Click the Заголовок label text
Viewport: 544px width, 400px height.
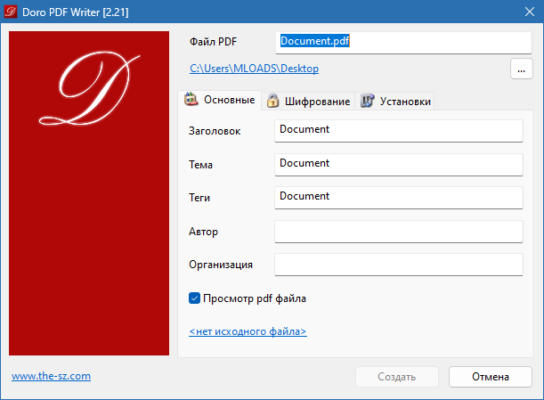point(214,131)
